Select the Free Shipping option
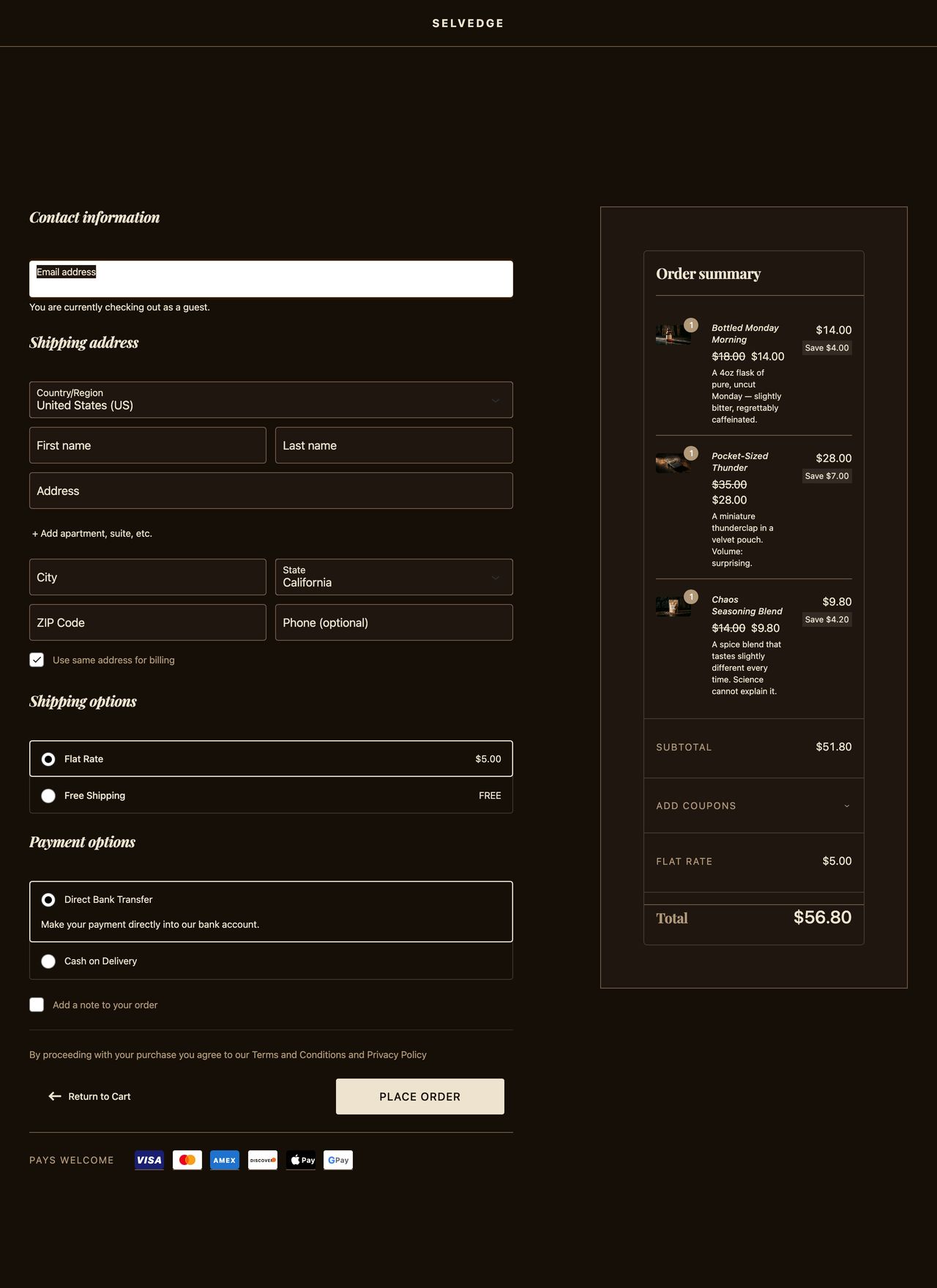 48,796
